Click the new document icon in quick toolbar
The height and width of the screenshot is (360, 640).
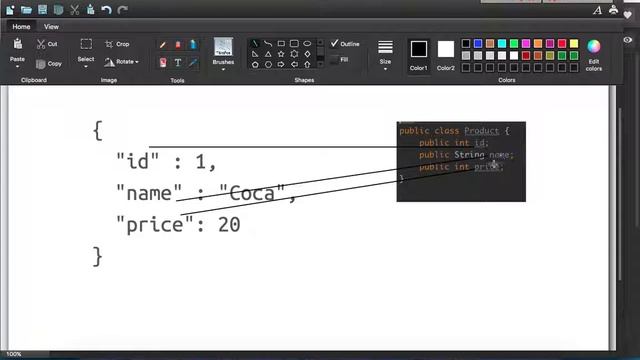click(x=10, y=10)
